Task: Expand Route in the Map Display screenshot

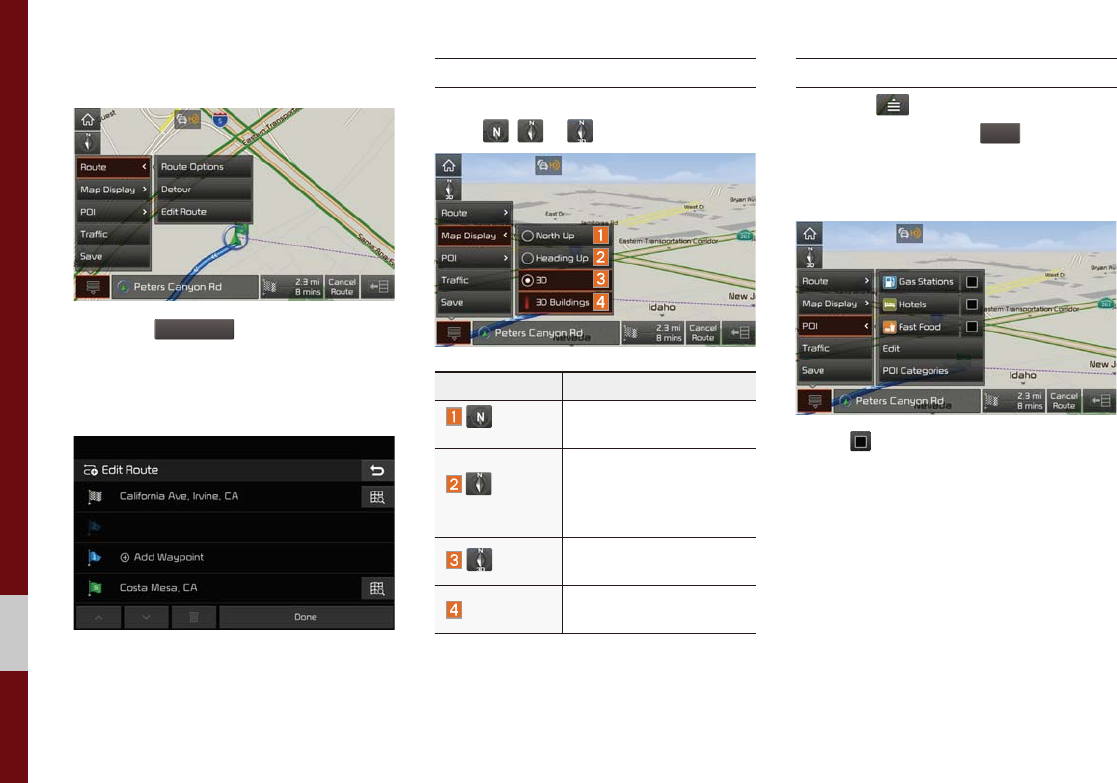Action: coord(474,213)
